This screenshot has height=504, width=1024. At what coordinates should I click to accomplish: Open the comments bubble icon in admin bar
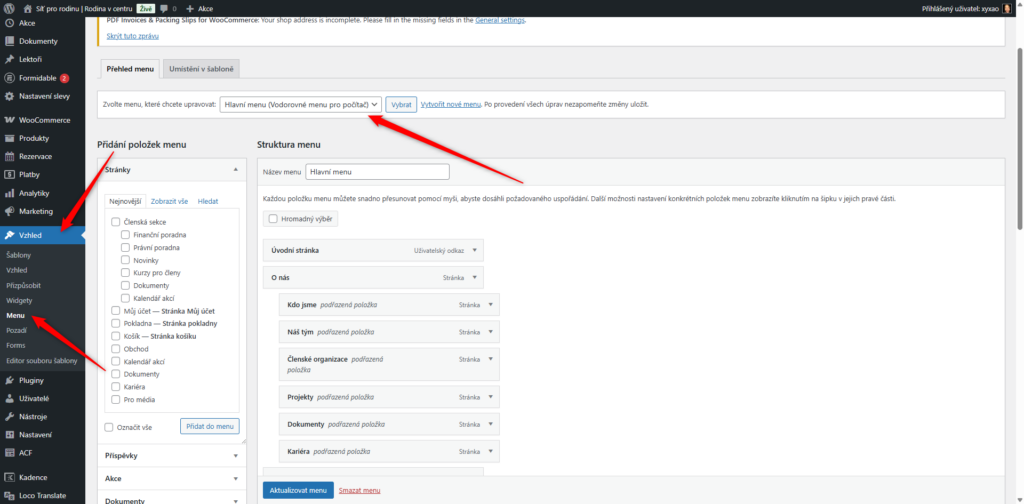(x=163, y=8)
